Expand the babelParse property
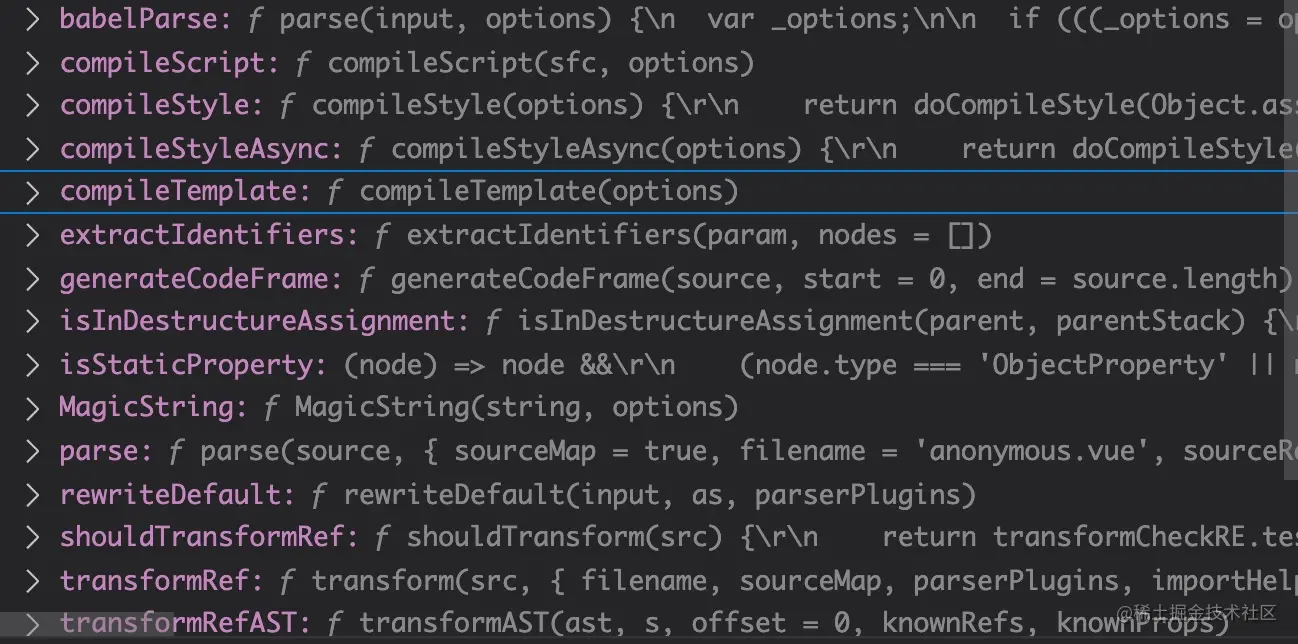1298x644 pixels. pyautogui.click(x=33, y=21)
